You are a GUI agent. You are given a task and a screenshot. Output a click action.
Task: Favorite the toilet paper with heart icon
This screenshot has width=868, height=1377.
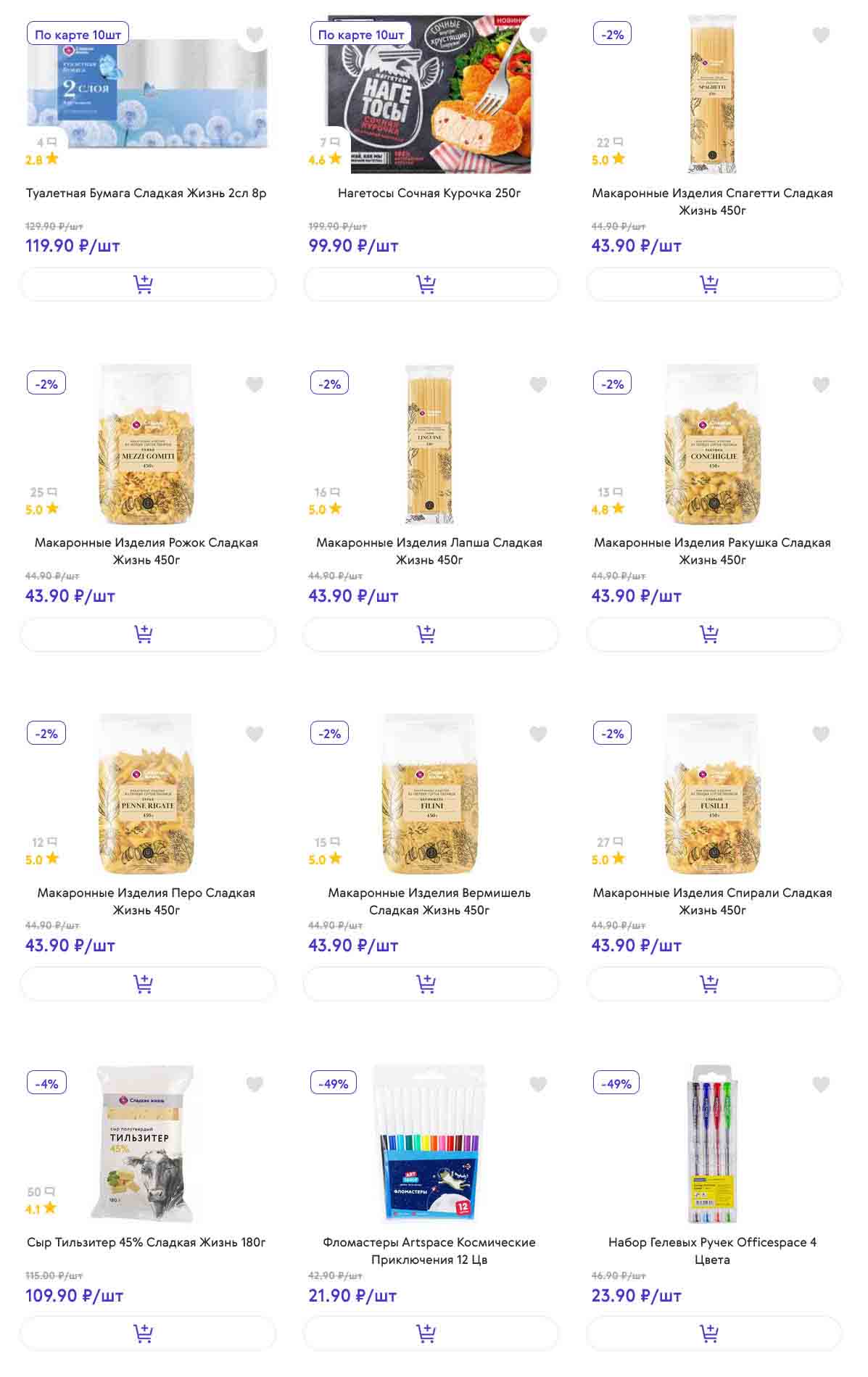255,35
